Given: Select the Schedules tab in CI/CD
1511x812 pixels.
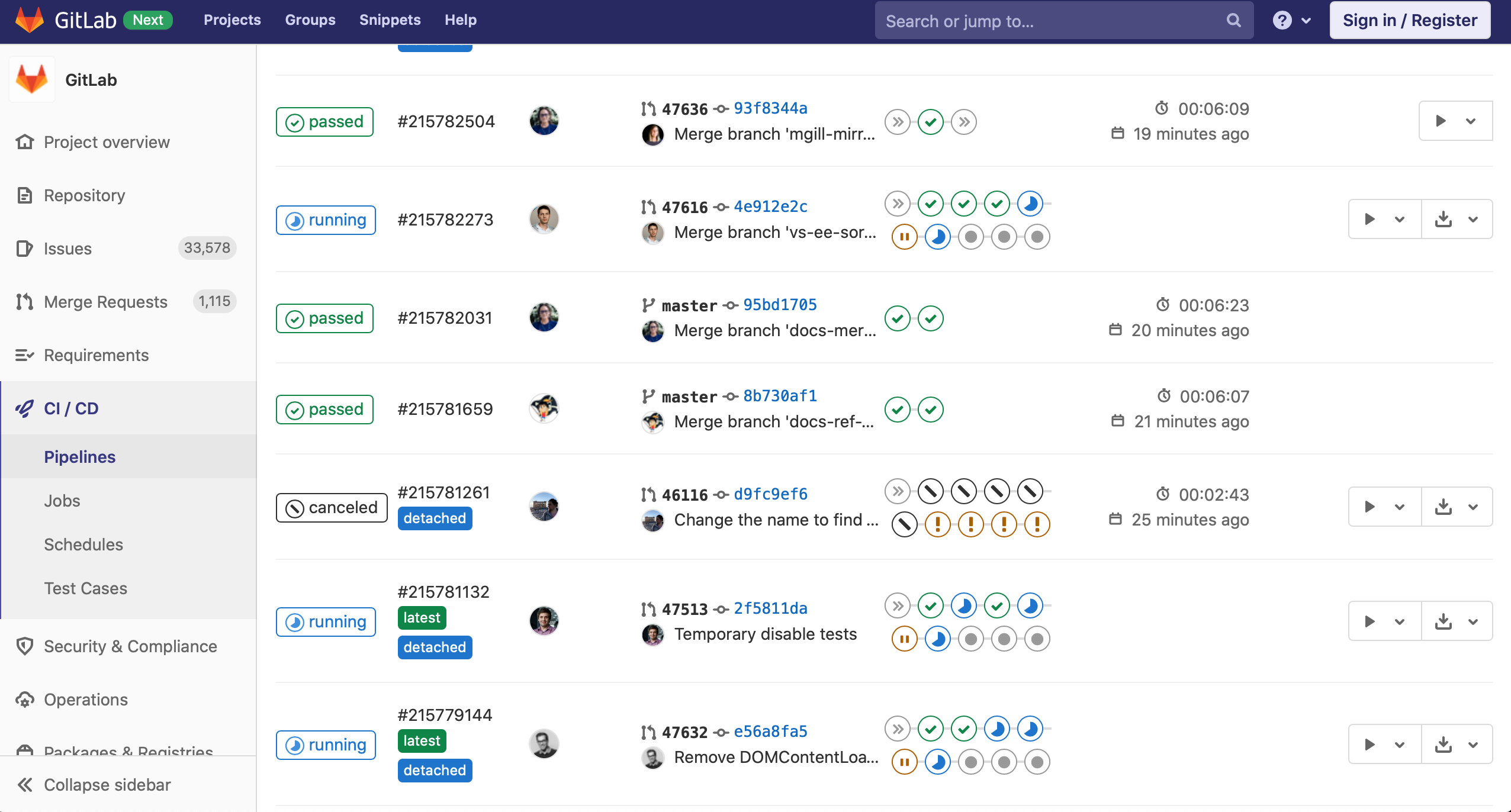Looking at the screenshot, I should 82,544.
